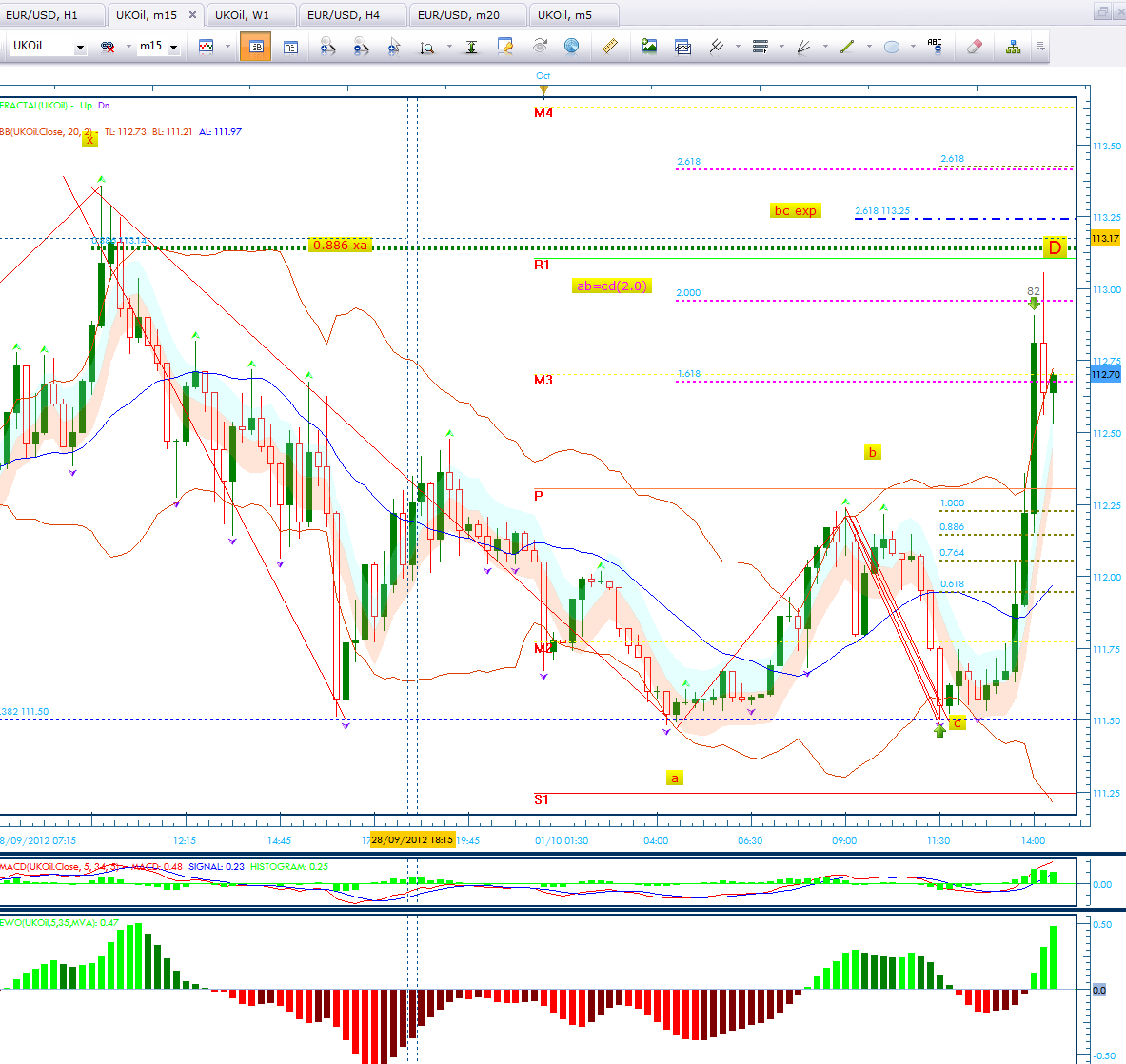The width and height of the screenshot is (1126, 1064).
Task: Click the blue radar globe icon
Action: coord(572,47)
